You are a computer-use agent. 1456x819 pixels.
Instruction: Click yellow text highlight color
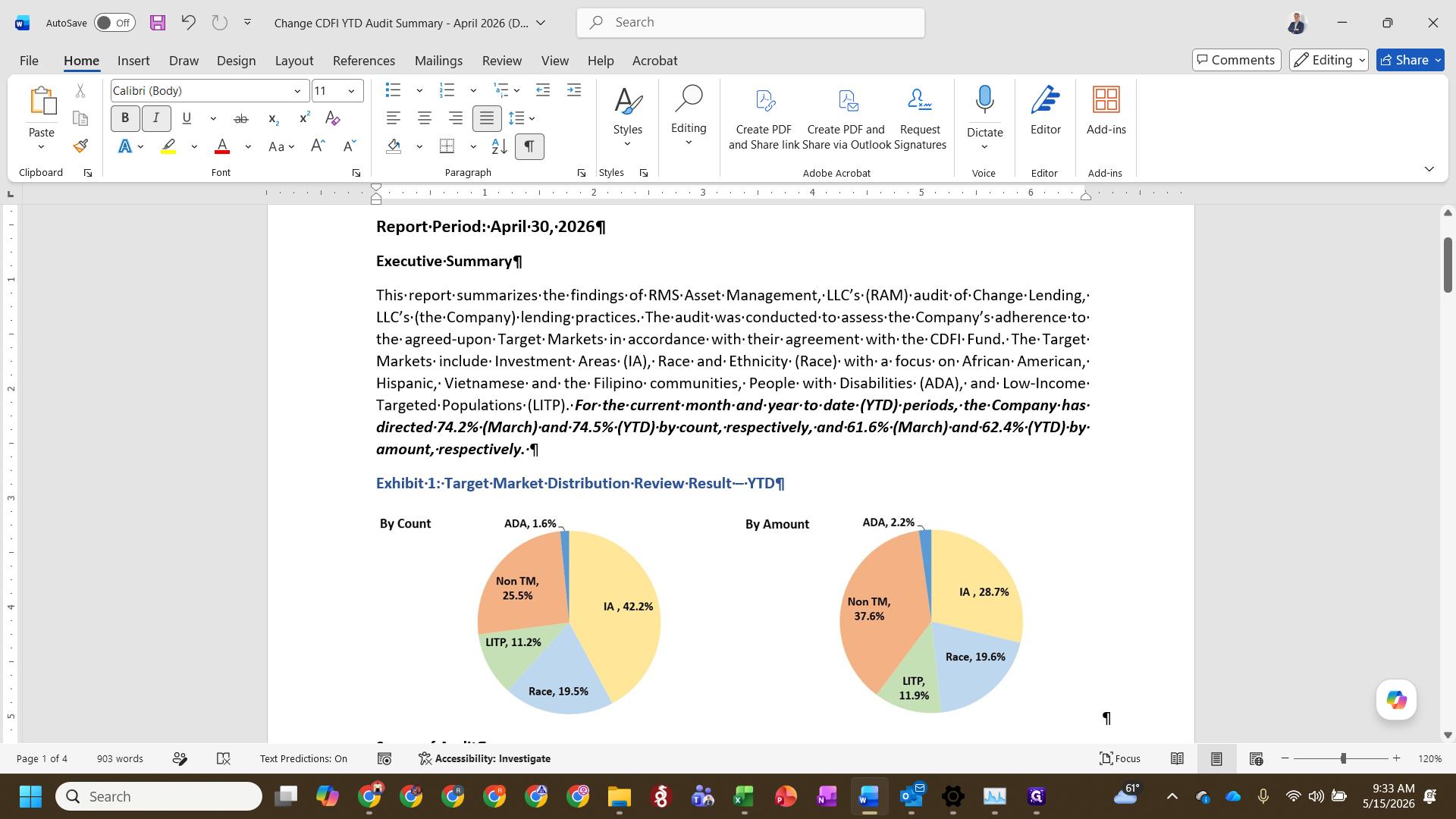[x=168, y=146]
